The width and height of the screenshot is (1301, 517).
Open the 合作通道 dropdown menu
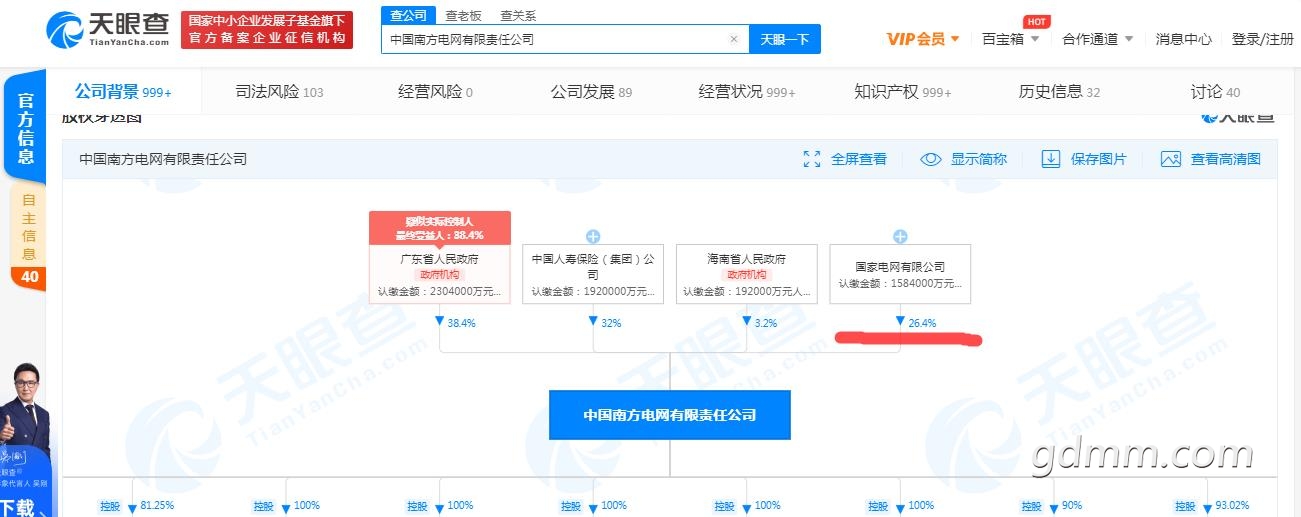1098,39
